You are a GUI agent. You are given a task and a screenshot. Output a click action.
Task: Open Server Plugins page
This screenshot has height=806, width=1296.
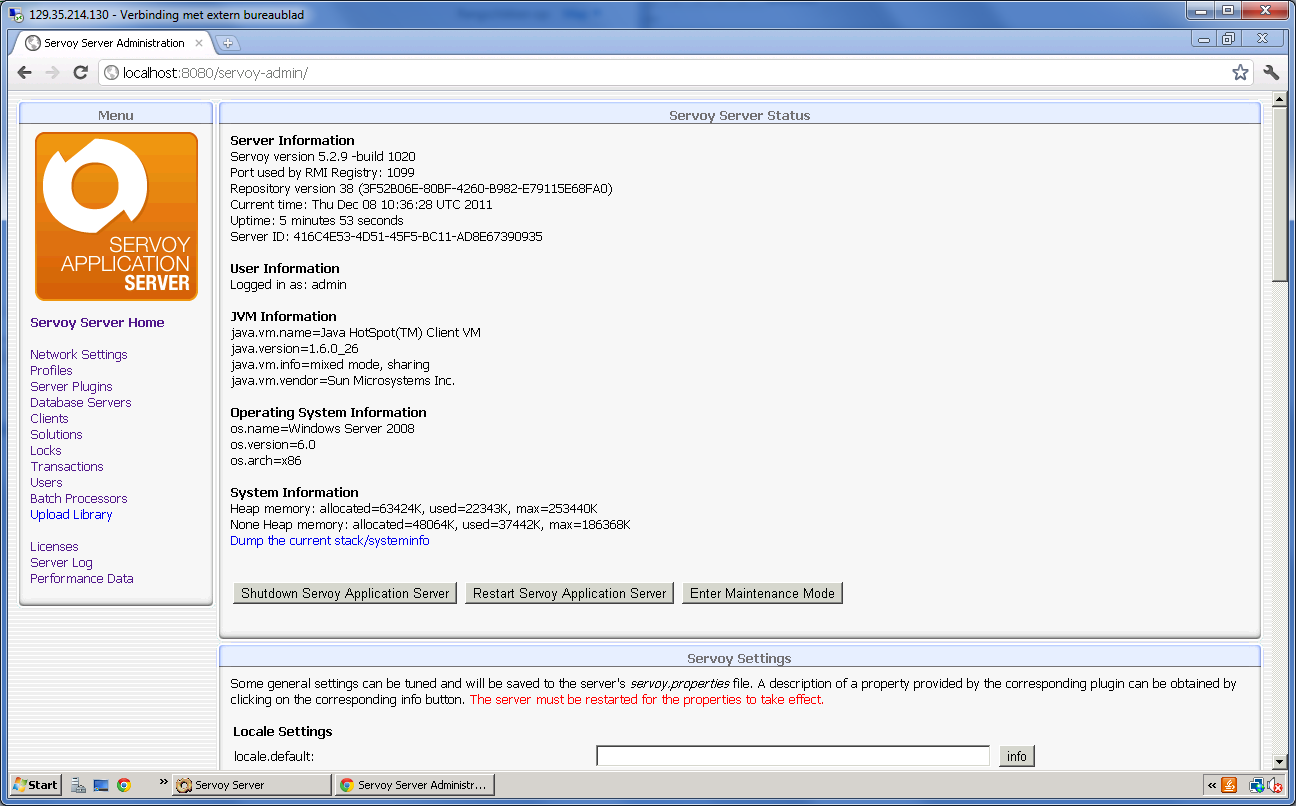[x=71, y=386]
